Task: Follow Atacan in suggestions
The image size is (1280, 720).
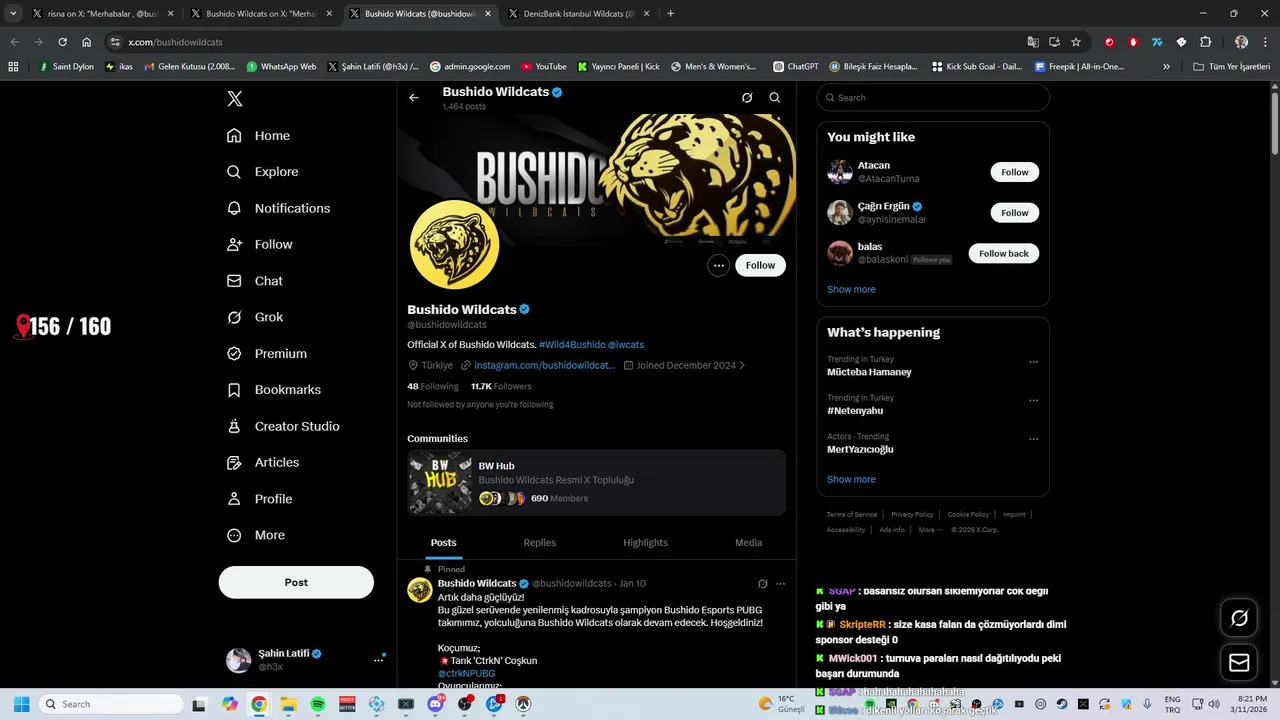Action: [1015, 172]
